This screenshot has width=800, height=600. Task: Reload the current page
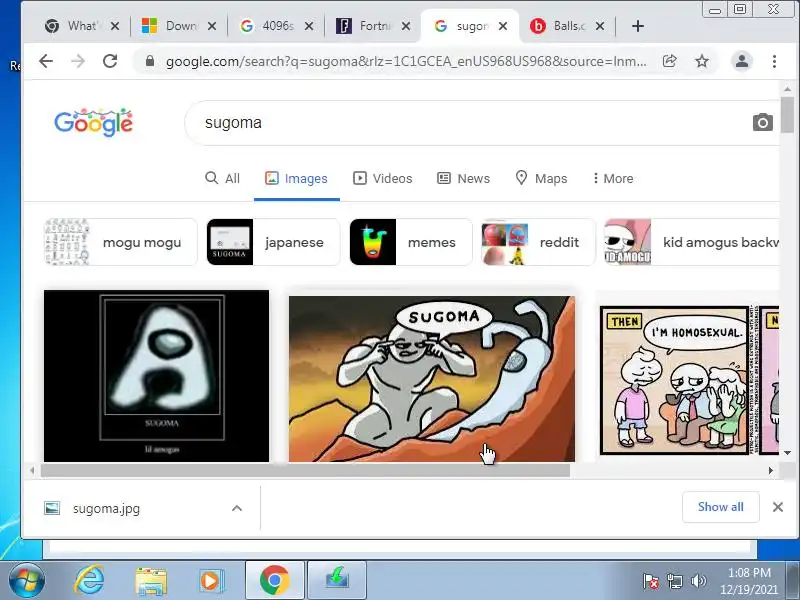[x=110, y=61]
